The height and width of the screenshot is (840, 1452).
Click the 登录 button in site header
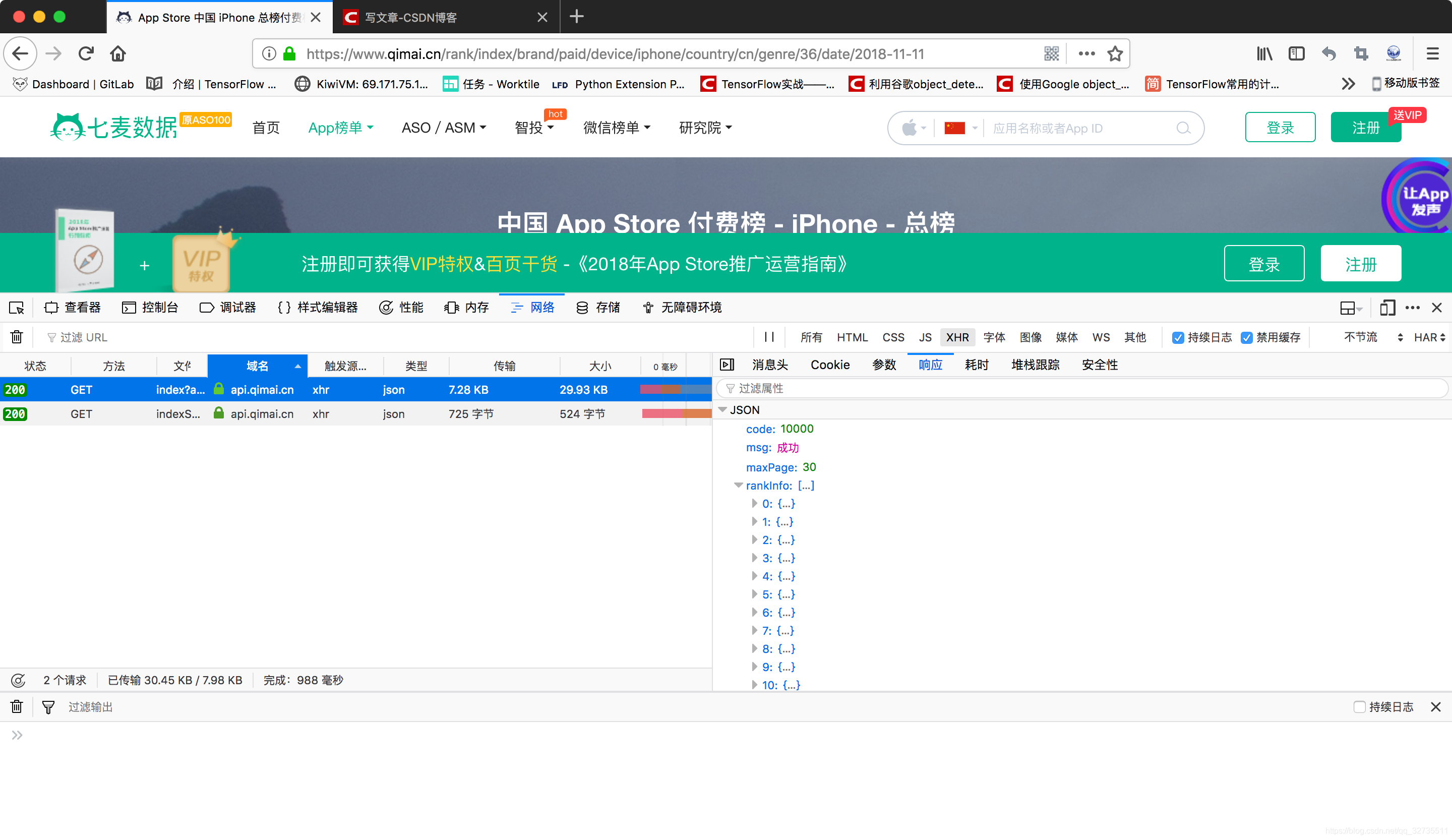(1280, 128)
